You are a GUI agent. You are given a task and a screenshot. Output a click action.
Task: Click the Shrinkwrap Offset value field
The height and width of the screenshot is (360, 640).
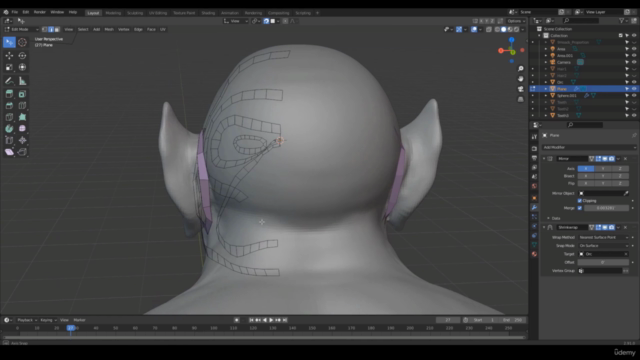click(603, 262)
